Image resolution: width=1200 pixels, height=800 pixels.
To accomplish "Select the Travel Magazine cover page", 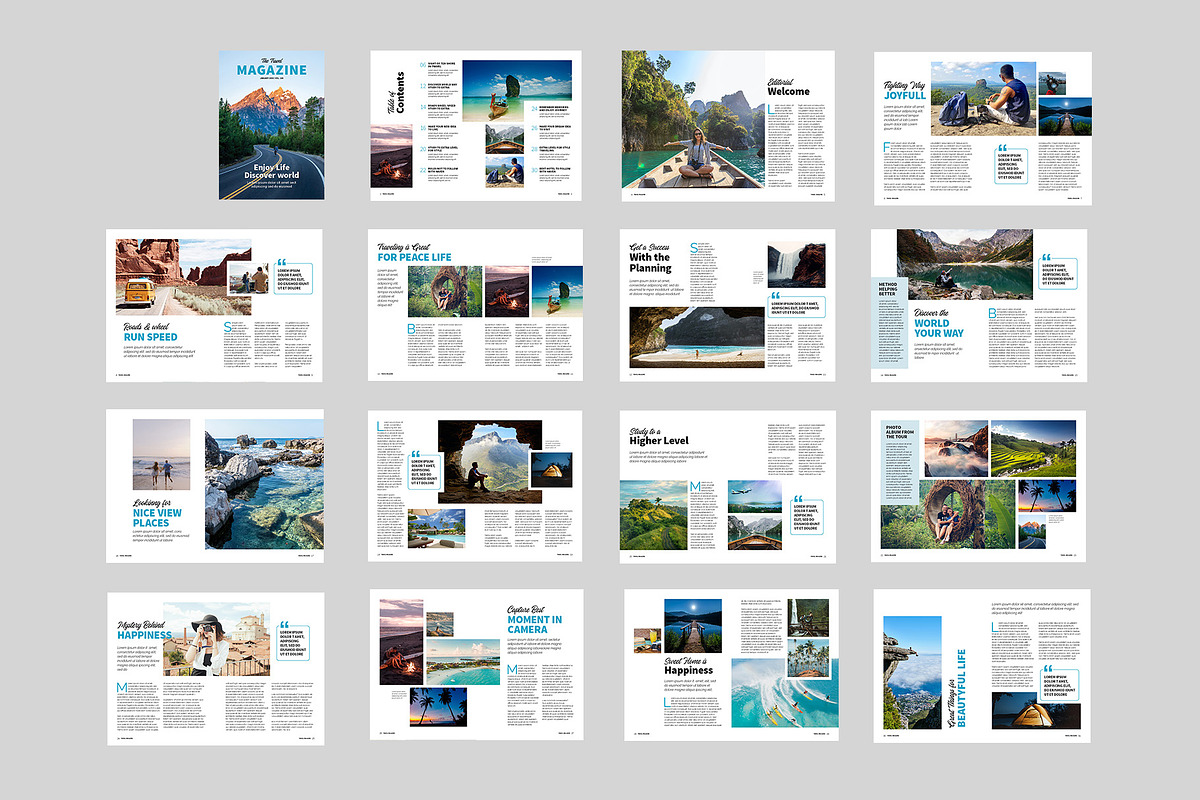I will pyautogui.click(x=272, y=125).
